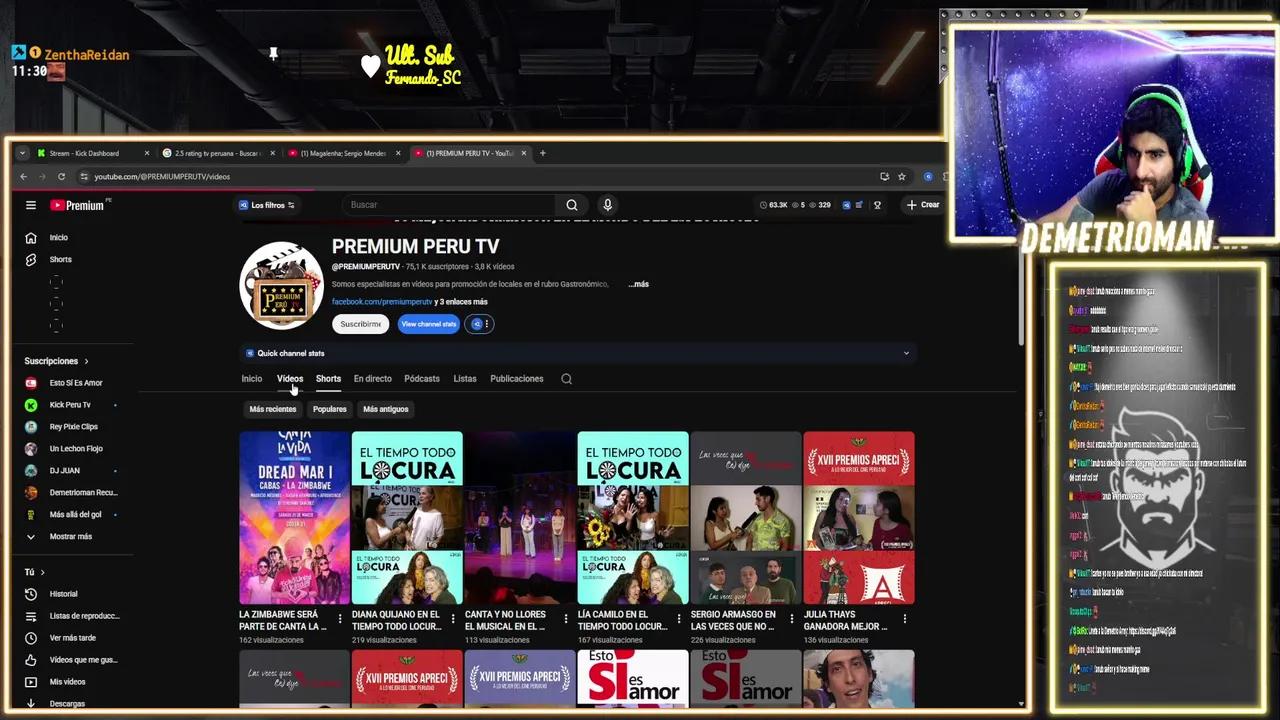Expand the Tú section arrow
This screenshot has height=720, width=1280.
tap(42, 572)
